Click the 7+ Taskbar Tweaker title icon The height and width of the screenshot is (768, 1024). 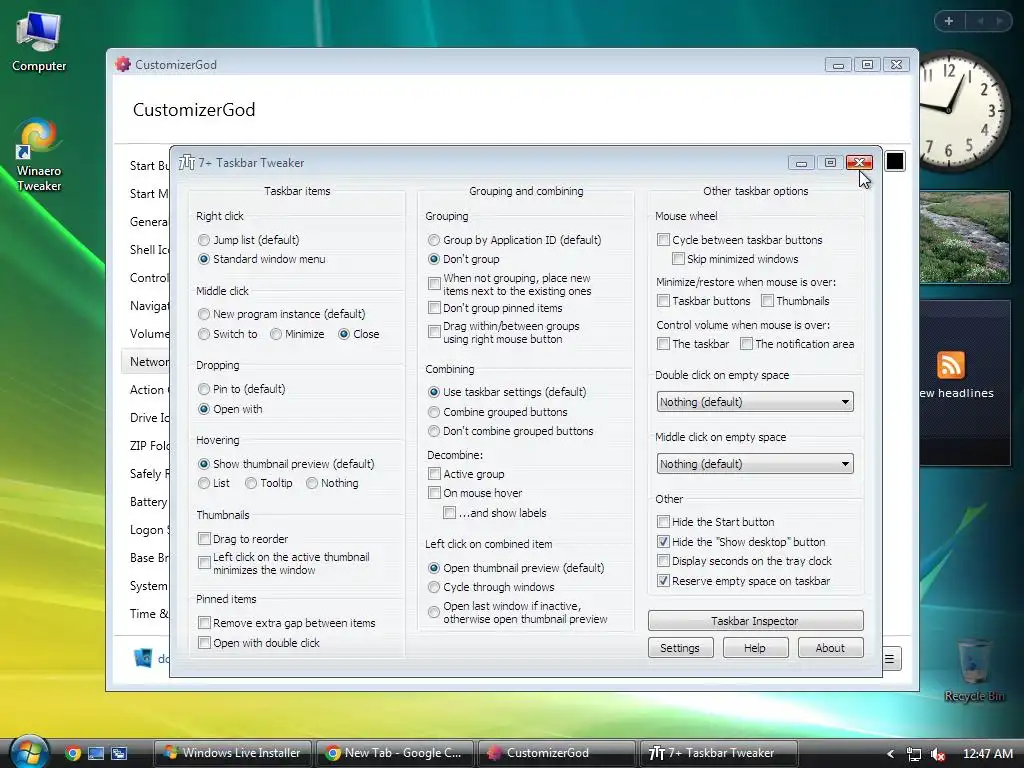coord(187,162)
